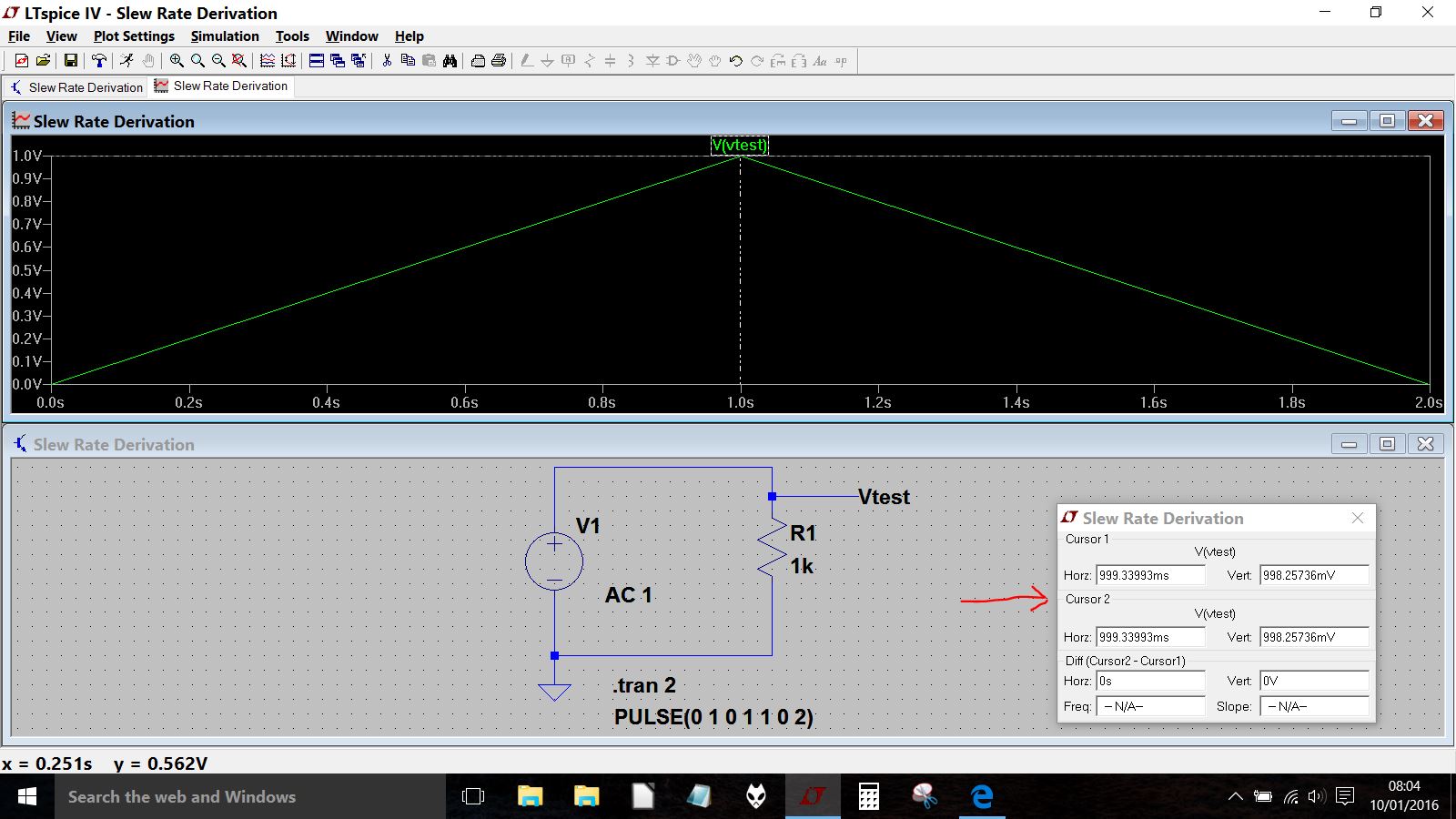The height and width of the screenshot is (819, 1456).
Task: Open the Window menu
Action: tap(352, 36)
